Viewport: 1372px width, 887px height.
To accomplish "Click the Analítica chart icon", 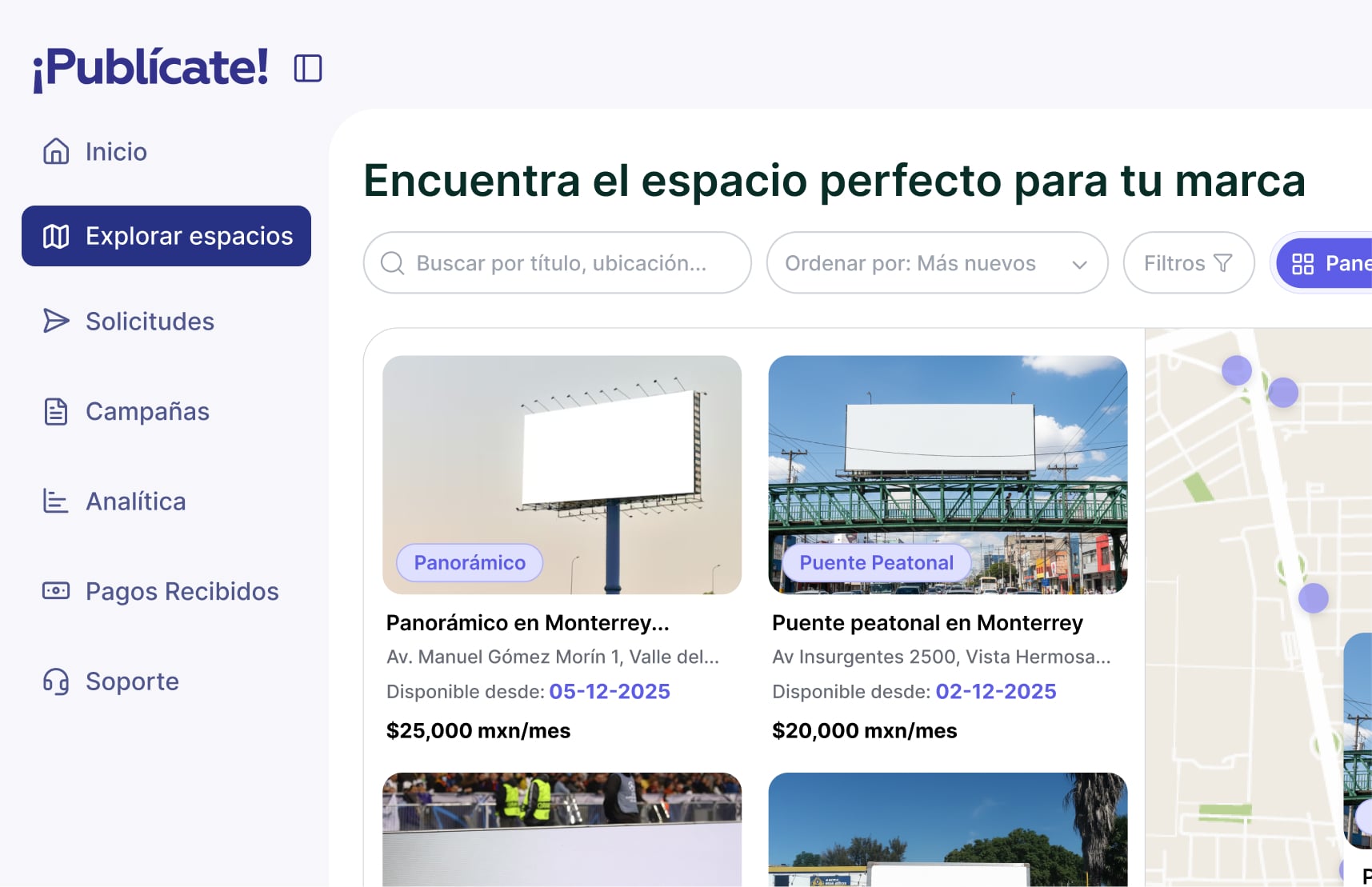I will tap(56, 501).
